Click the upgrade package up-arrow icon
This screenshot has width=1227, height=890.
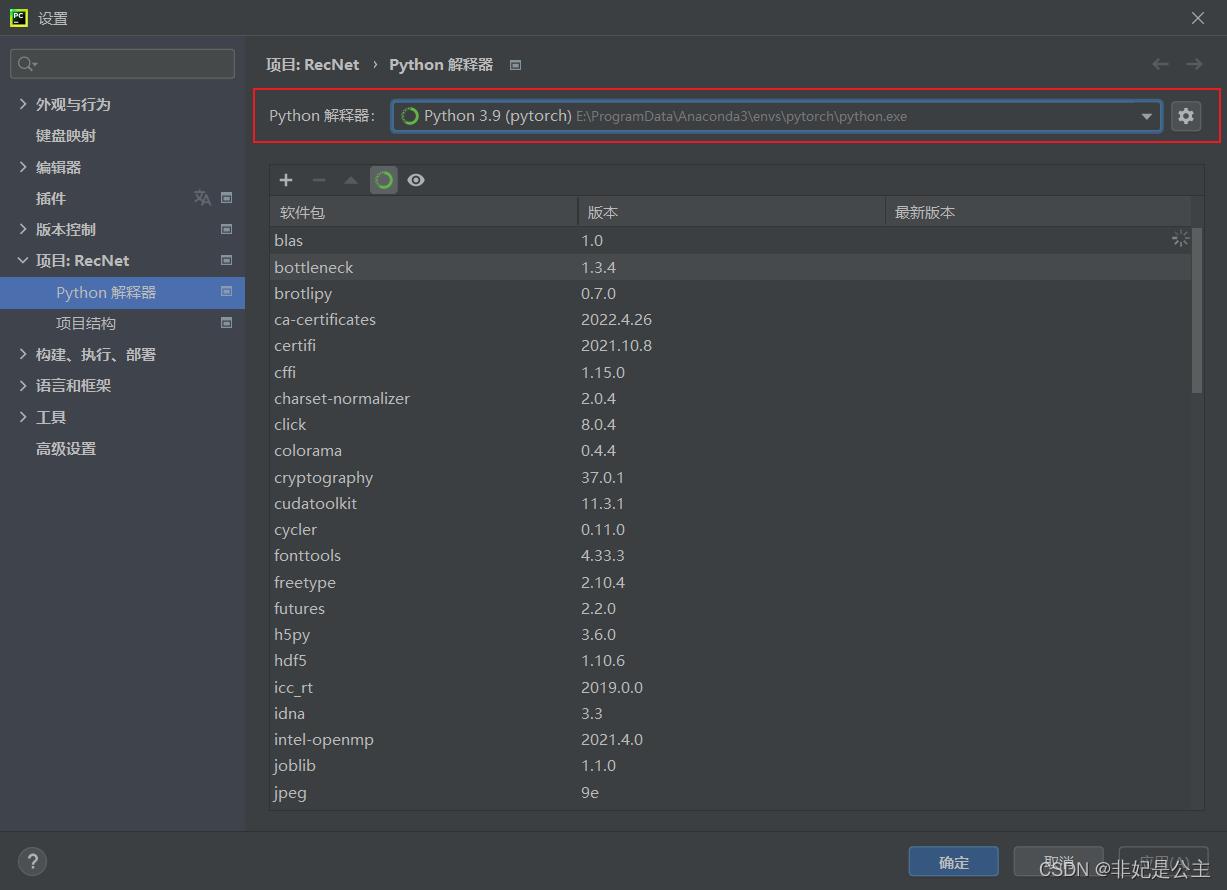[351, 180]
